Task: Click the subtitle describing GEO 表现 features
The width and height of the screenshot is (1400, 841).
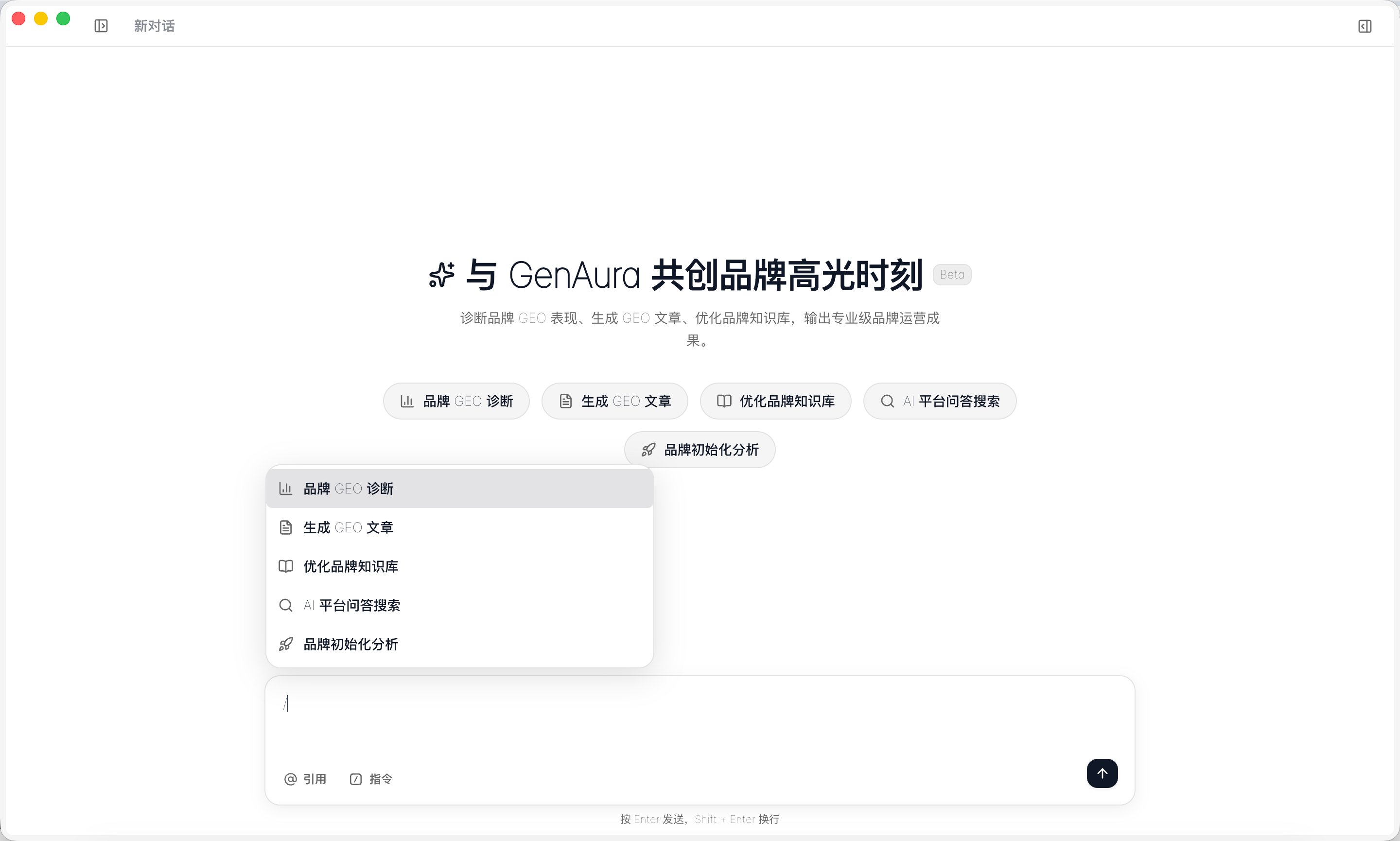Action: (700, 329)
